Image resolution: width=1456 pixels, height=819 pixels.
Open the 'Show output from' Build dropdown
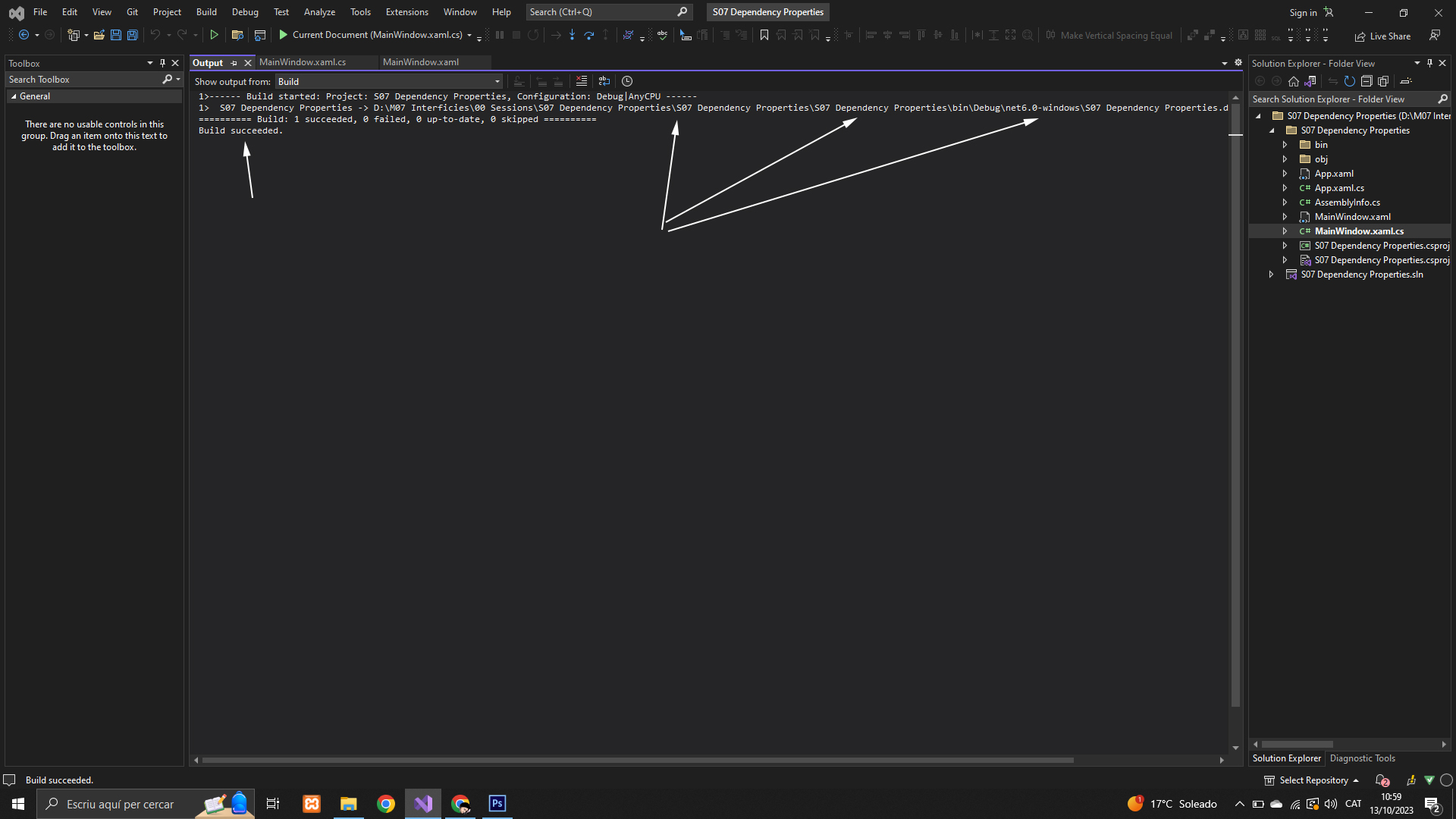[389, 81]
